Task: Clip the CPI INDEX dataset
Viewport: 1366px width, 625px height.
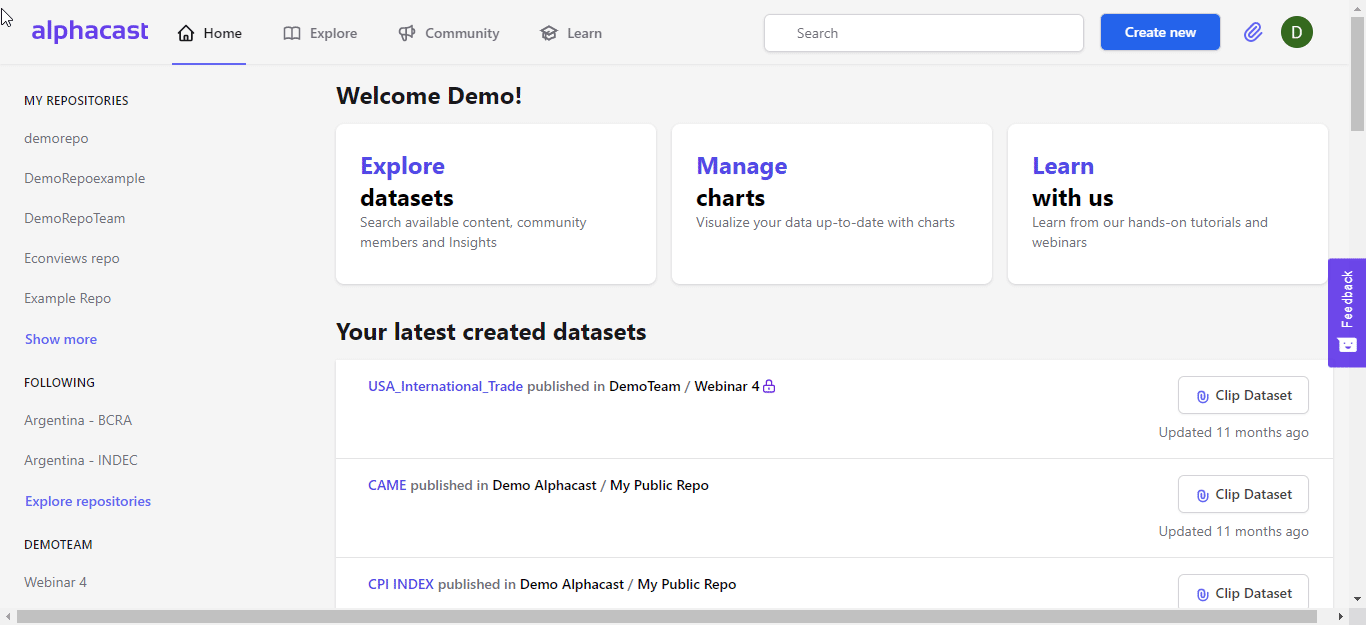Action: (x=1243, y=593)
